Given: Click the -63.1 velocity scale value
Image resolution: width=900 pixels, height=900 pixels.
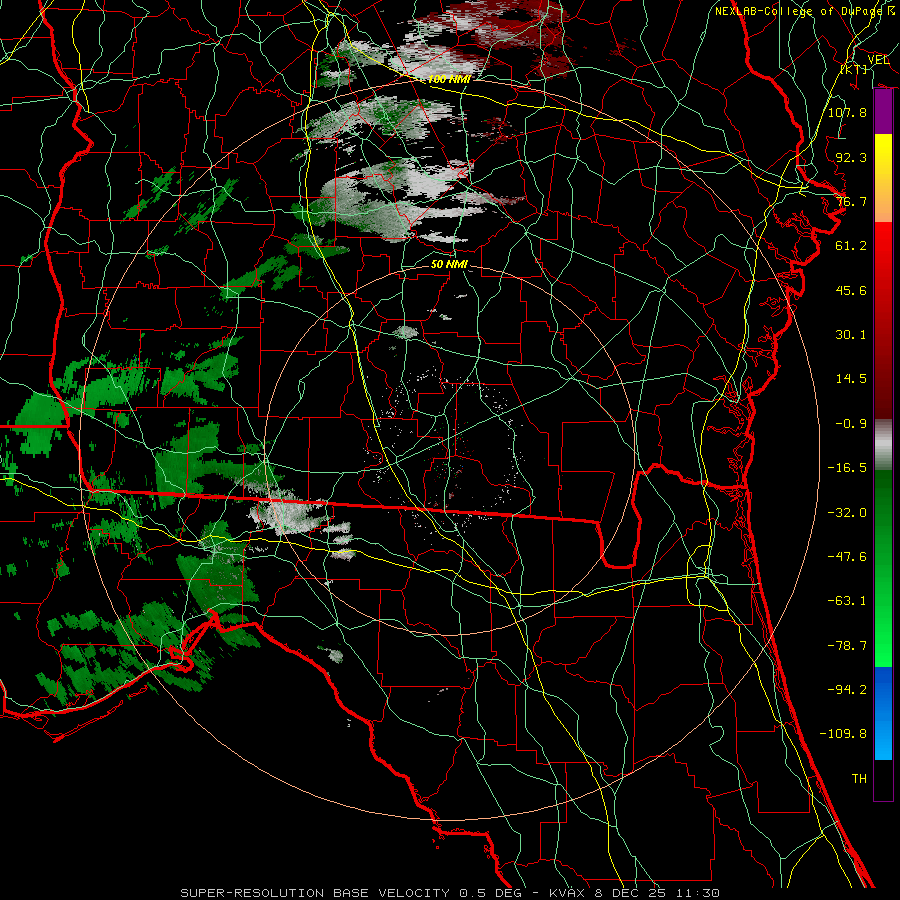Looking at the screenshot, I should pyautogui.click(x=847, y=601).
